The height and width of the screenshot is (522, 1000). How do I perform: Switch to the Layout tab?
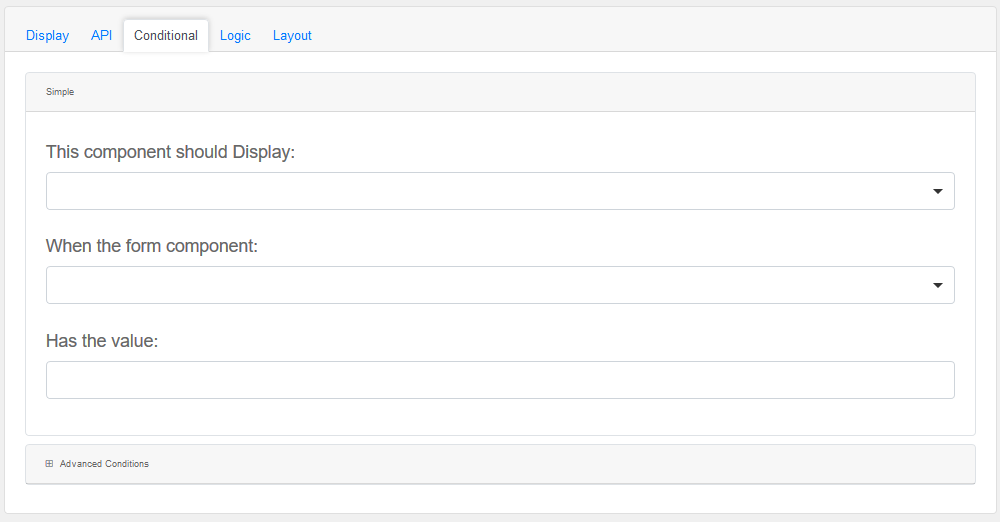point(292,35)
